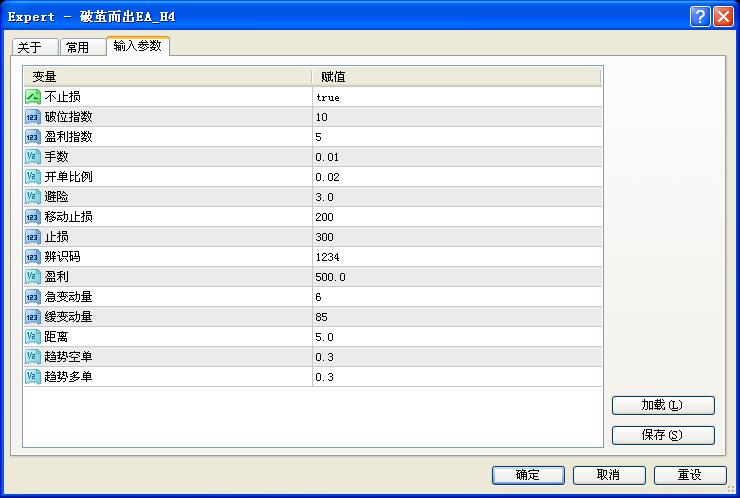Click the double-type icon beside 距离
740x498 pixels.
(33, 337)
